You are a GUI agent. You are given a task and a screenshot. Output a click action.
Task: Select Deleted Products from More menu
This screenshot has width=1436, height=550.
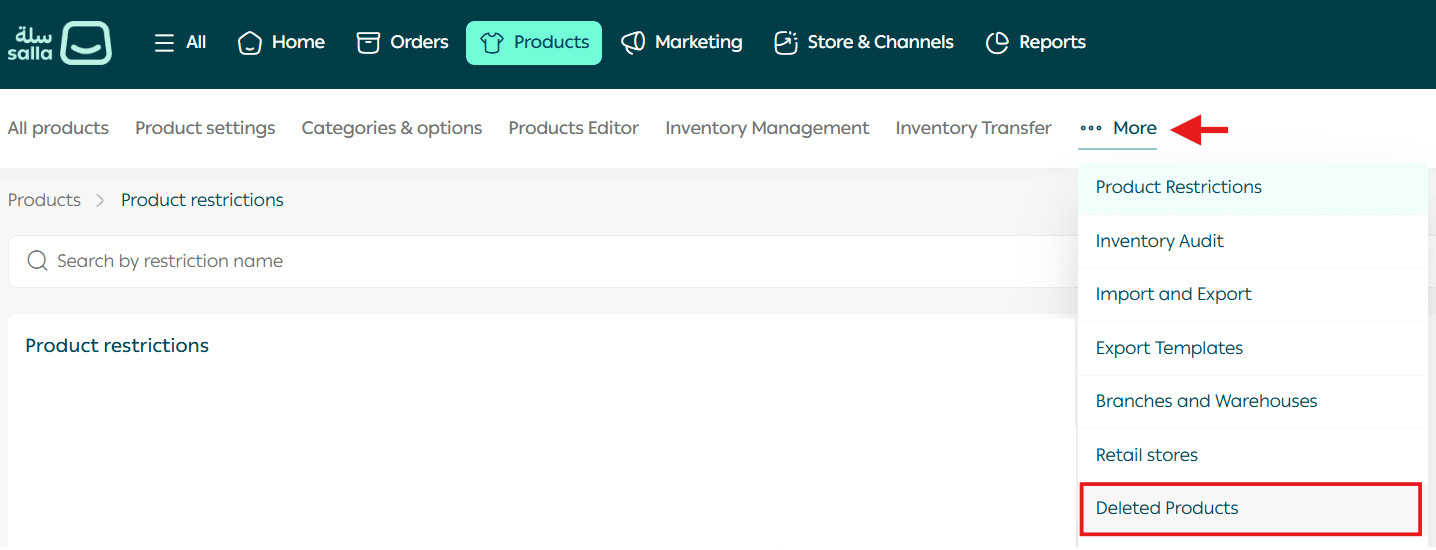1166,508
